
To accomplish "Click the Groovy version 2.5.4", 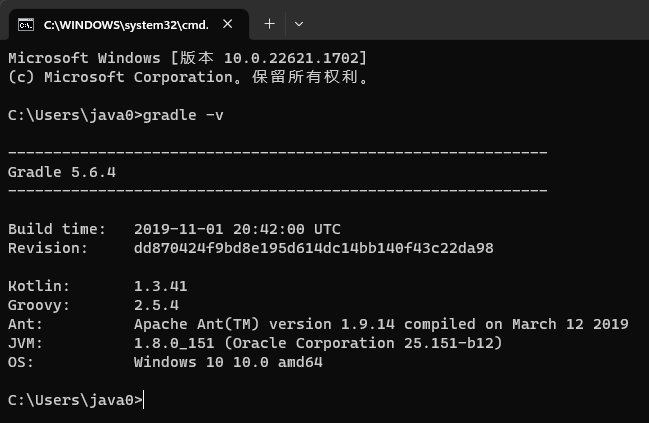I will point(156,305).
